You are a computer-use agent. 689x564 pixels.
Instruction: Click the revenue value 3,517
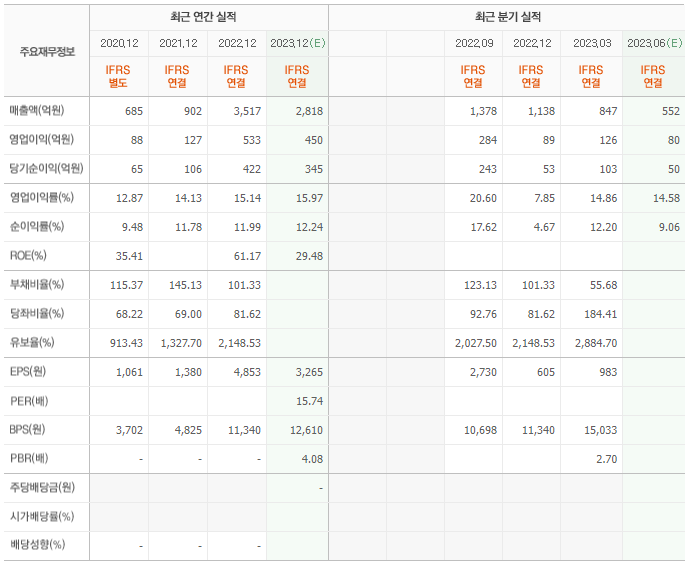point(247,111)
